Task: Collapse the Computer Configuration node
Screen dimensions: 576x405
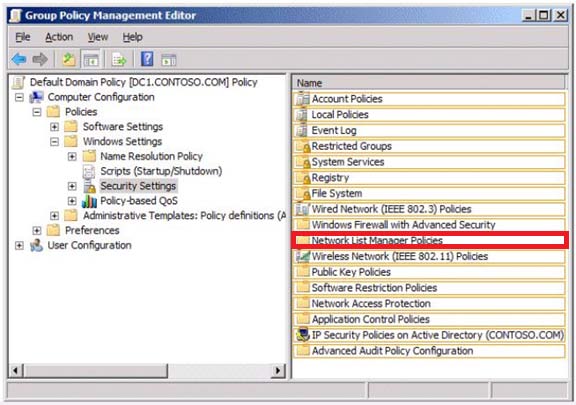Action: coord(19,97)
